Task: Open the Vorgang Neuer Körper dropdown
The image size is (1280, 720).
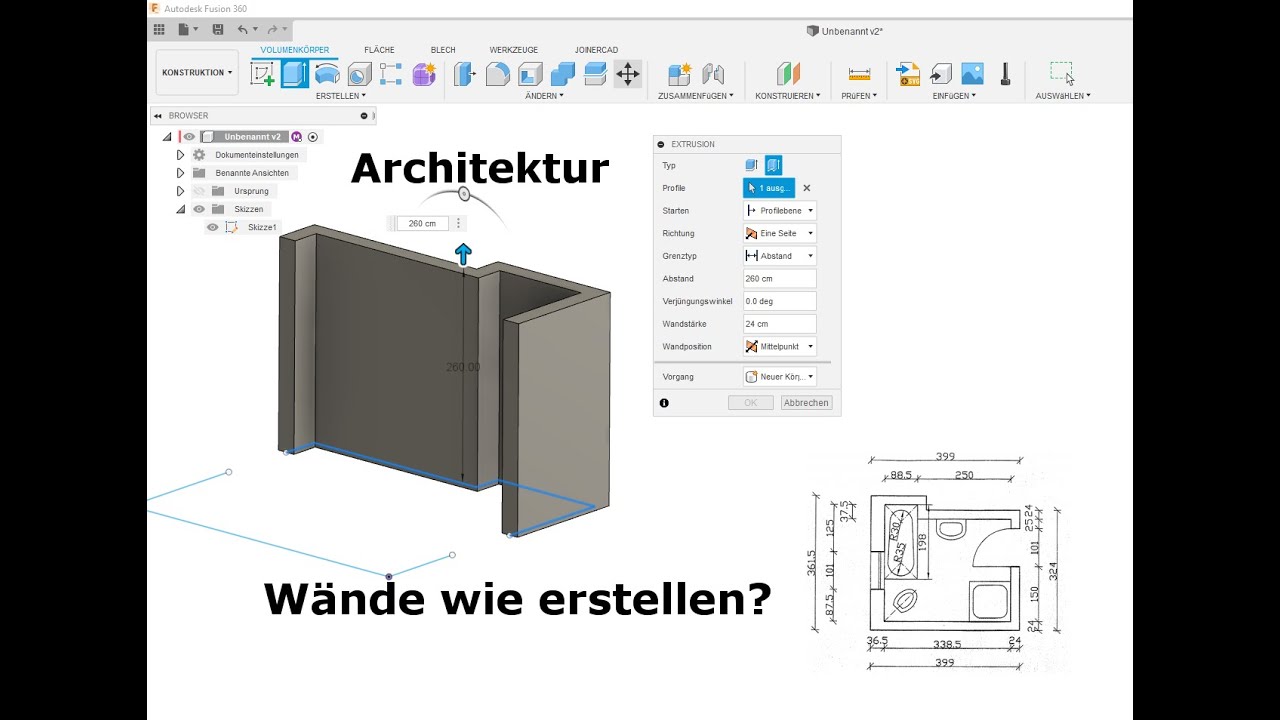Action: (x=780, y=377)
